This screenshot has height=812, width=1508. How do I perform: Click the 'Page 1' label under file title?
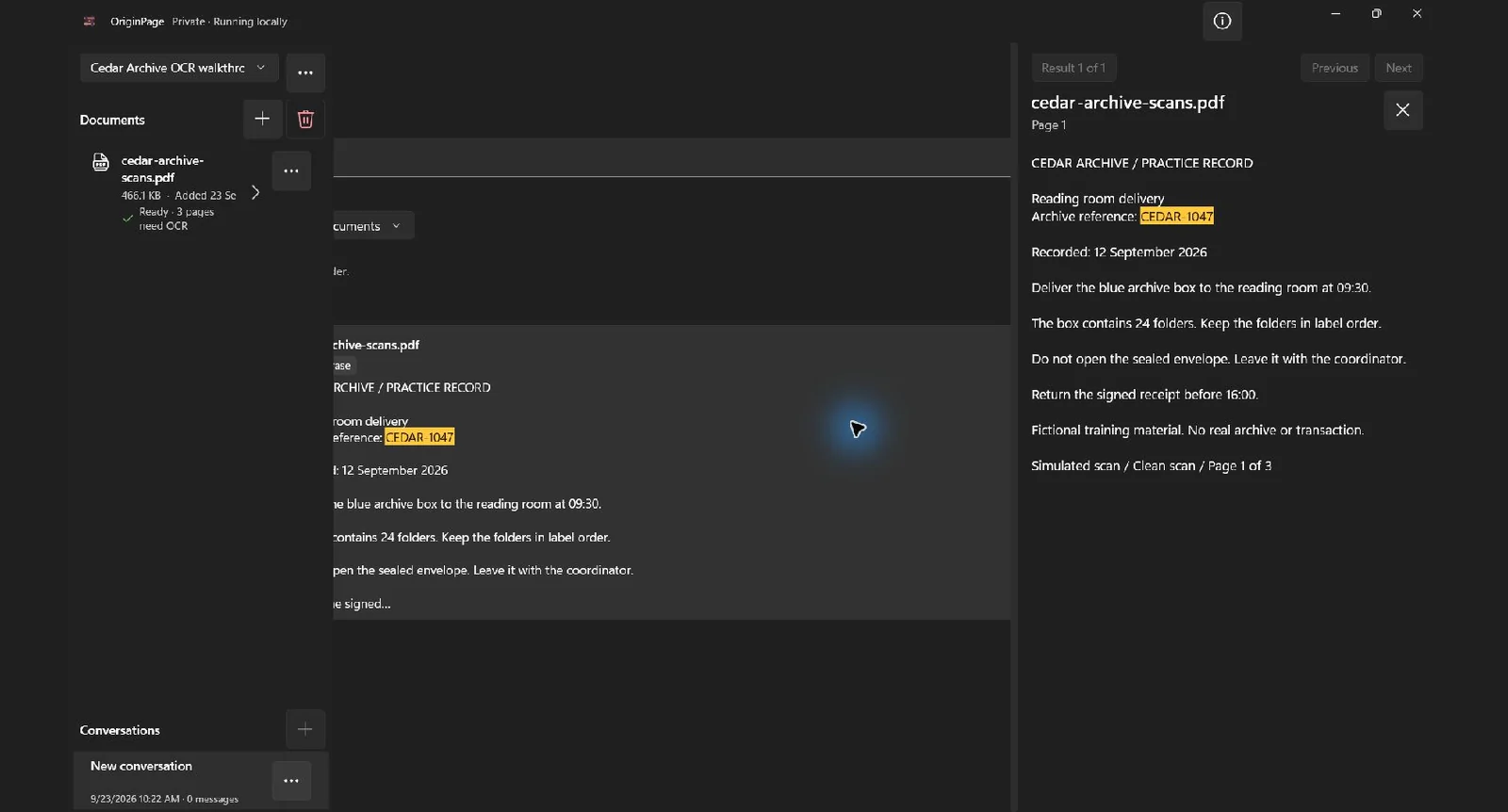1048,124
